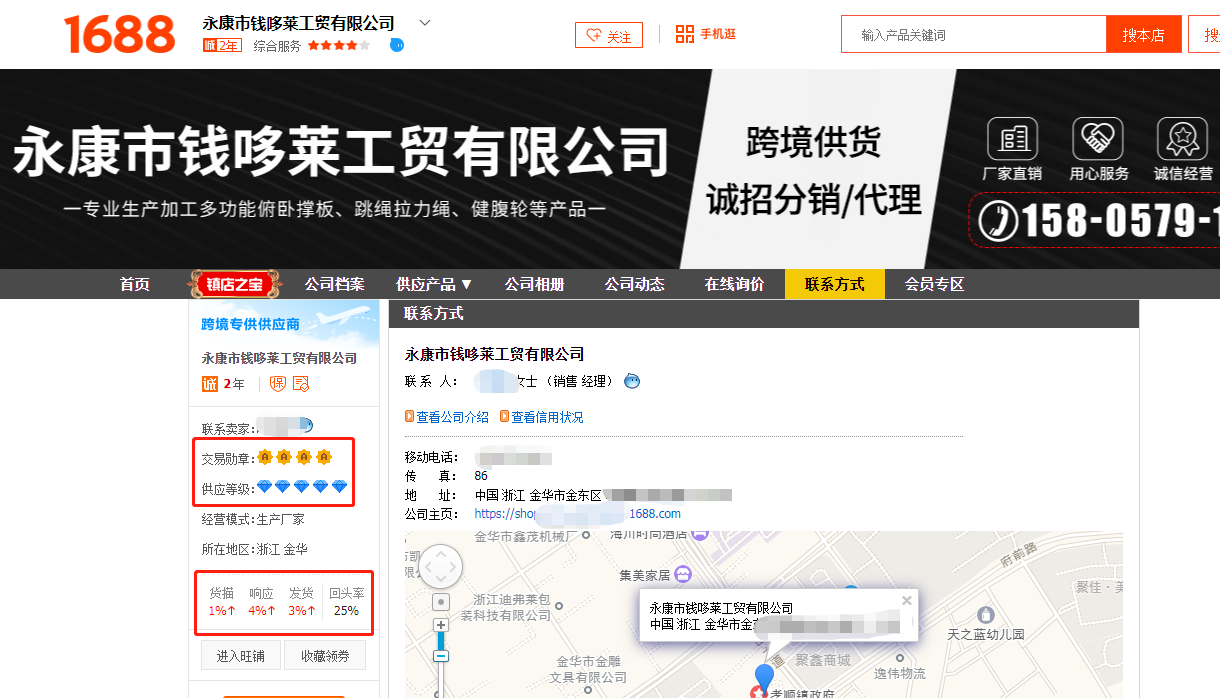Click the first 供应等级 diamond icon
The width and height of the screenshot is (1220, 698).
tap(265, 487)
